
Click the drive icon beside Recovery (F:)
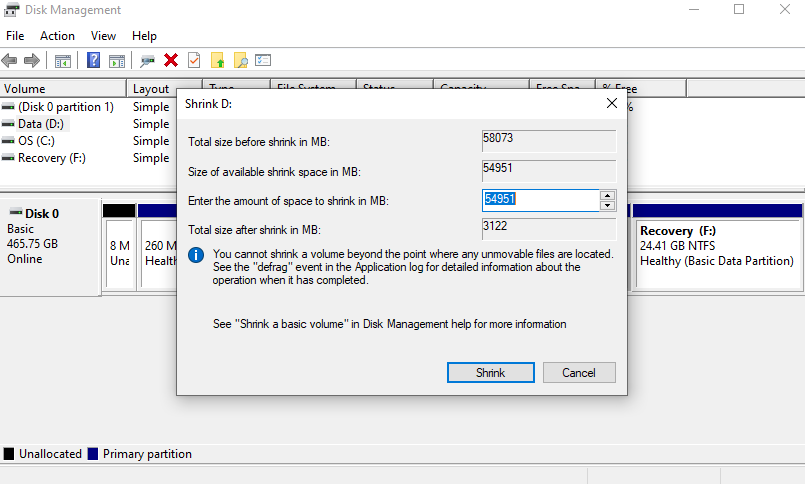(x=8, y=158)
